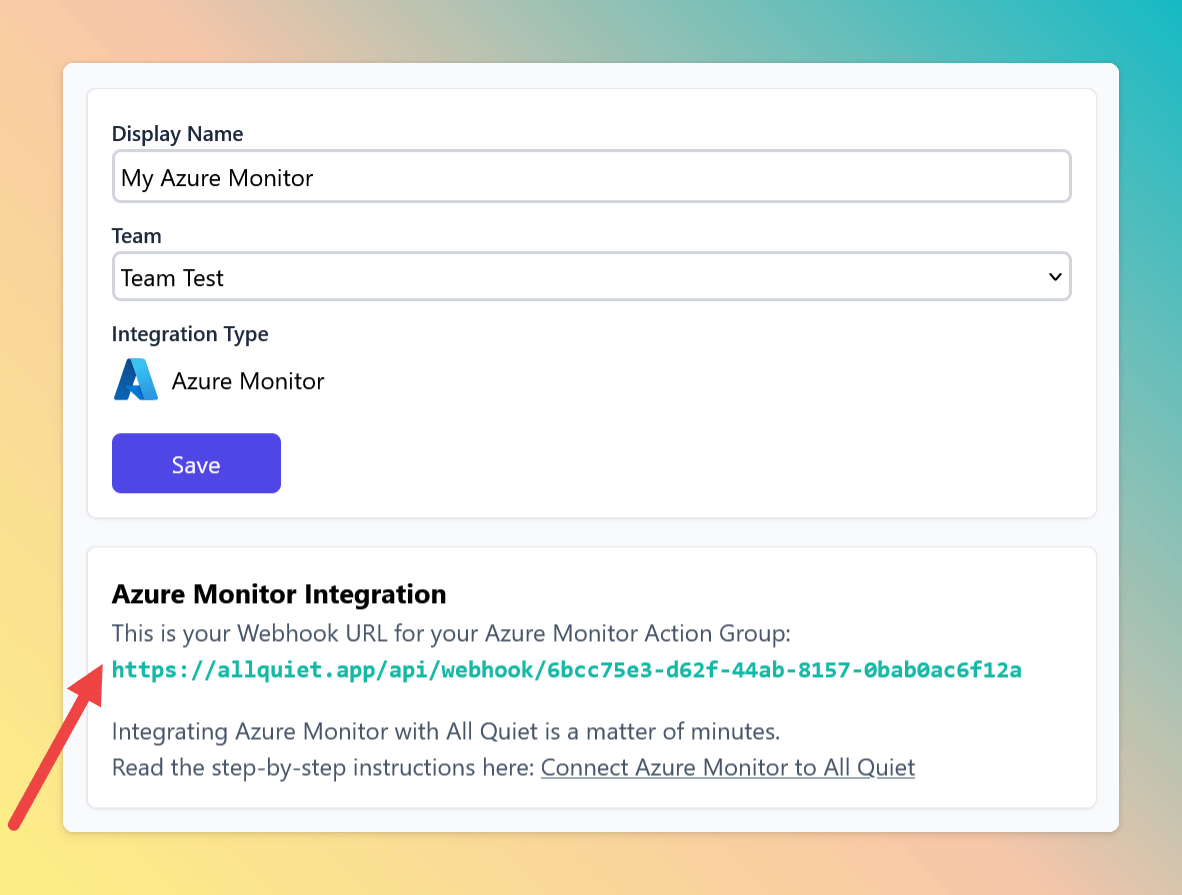Click the Azure Monitor Integration heading
The width and height of the screenshot is (1182, 895).
tap(279, 594)
